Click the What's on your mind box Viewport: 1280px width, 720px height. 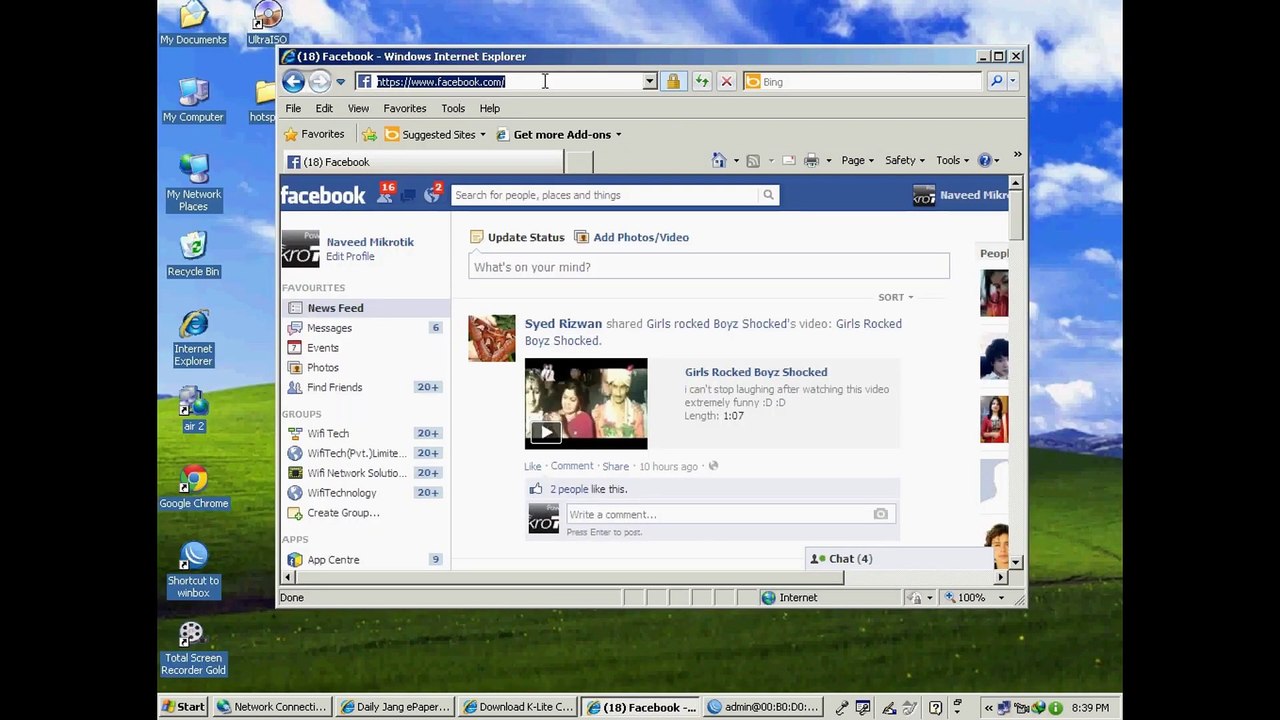tap(709, 267)
